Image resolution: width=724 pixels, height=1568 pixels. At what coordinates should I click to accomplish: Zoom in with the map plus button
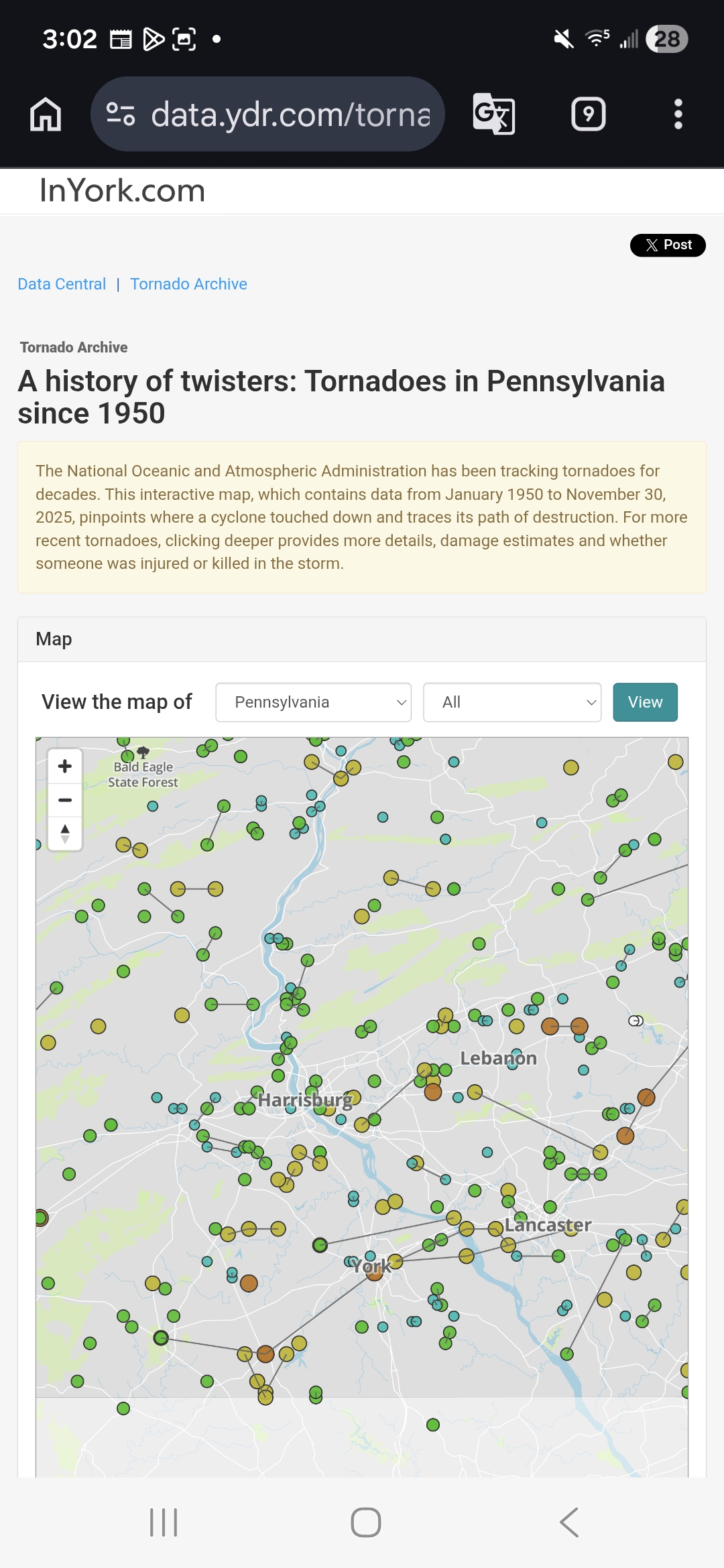pos(65,767)
